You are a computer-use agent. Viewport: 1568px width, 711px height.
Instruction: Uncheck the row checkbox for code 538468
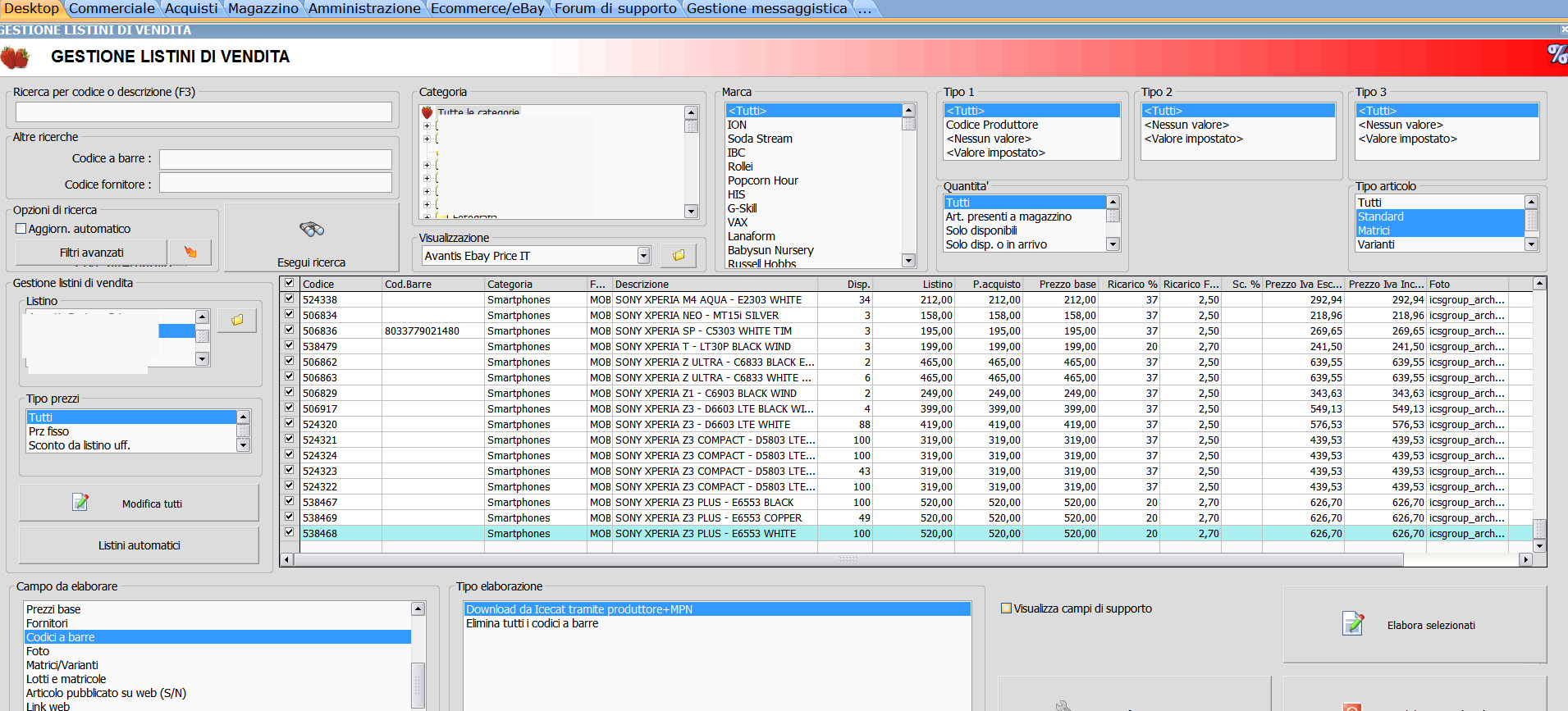289,533
